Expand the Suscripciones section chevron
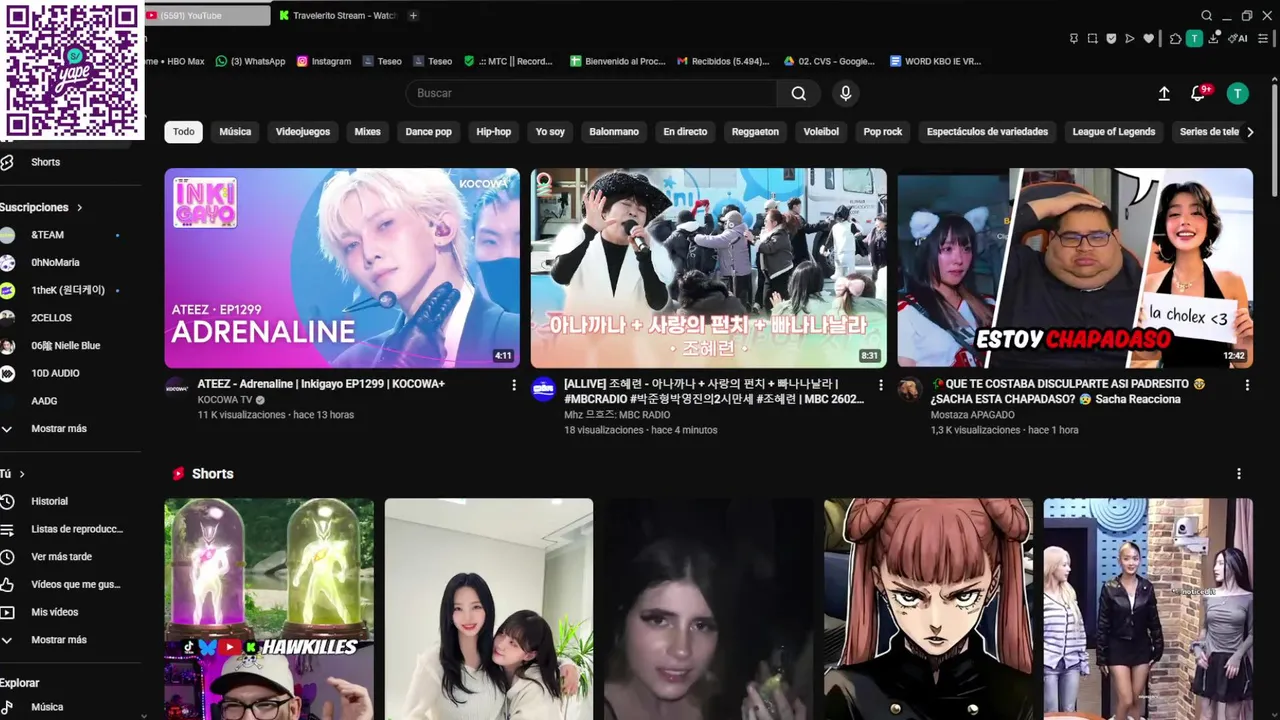Viewport: 1280px width, 720px height. pos(79,207)
